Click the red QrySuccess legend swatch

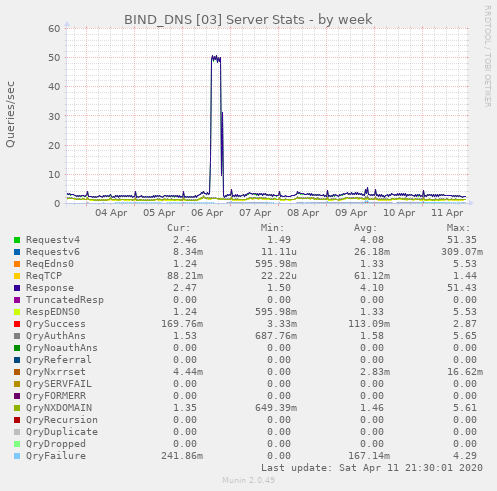coord(17,324)
